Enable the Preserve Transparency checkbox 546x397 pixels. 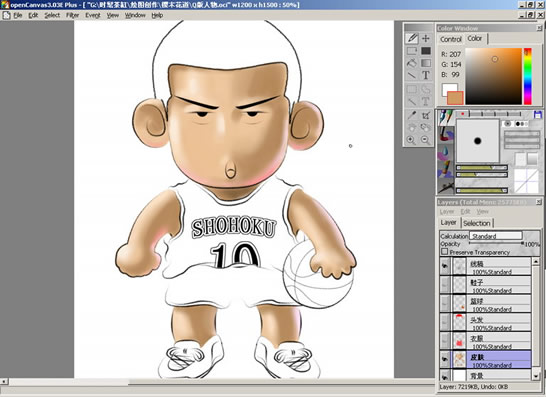pyautogui.click(x=444, y=251)
